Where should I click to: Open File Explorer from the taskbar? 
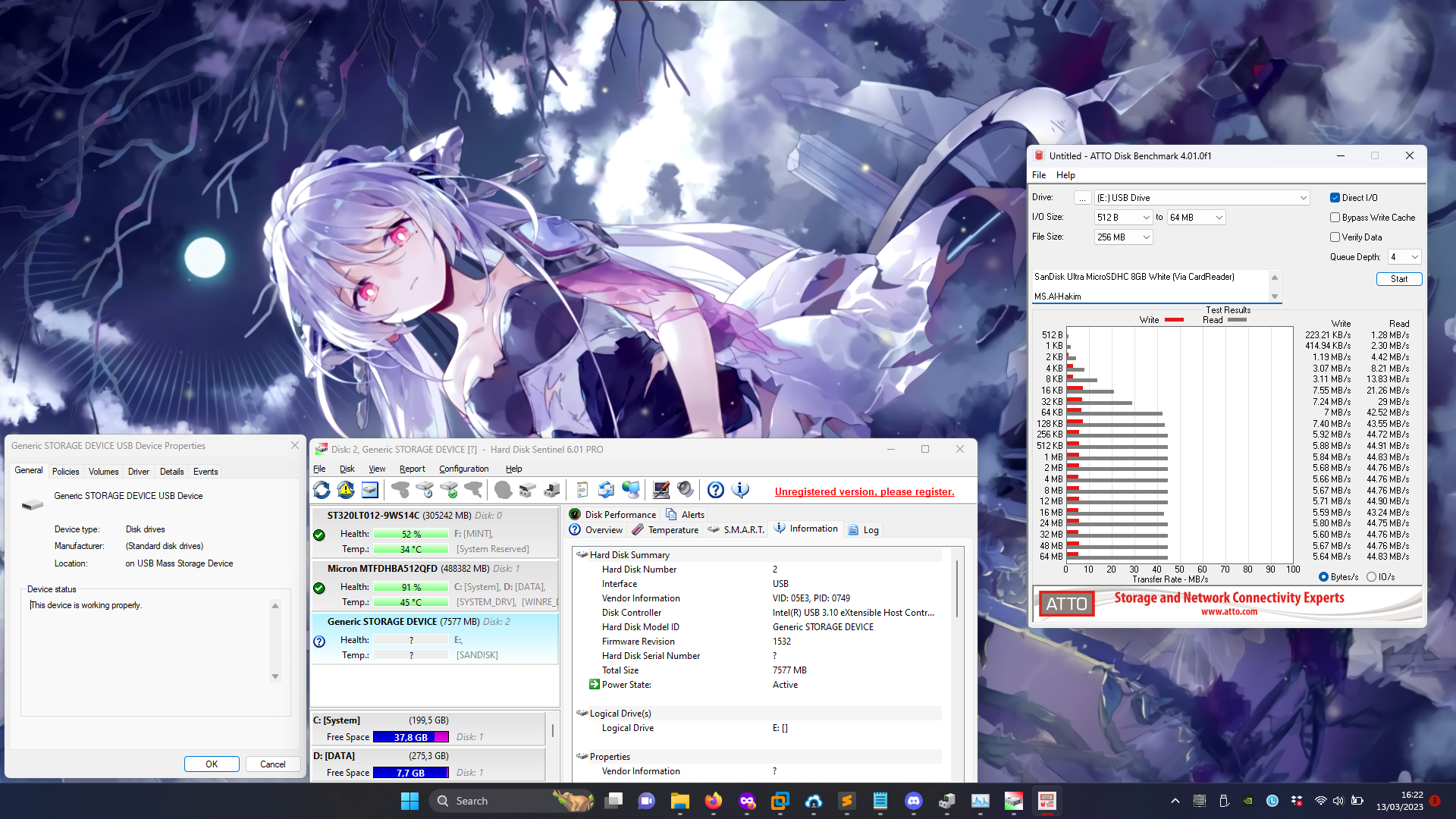click(x=679, y=801)
